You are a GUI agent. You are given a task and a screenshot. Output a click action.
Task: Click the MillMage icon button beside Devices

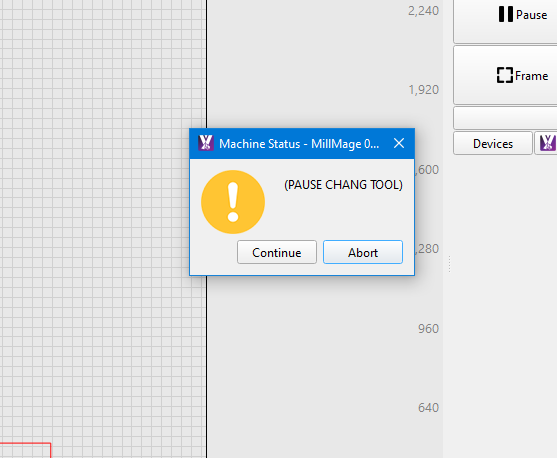coord(547,144)
